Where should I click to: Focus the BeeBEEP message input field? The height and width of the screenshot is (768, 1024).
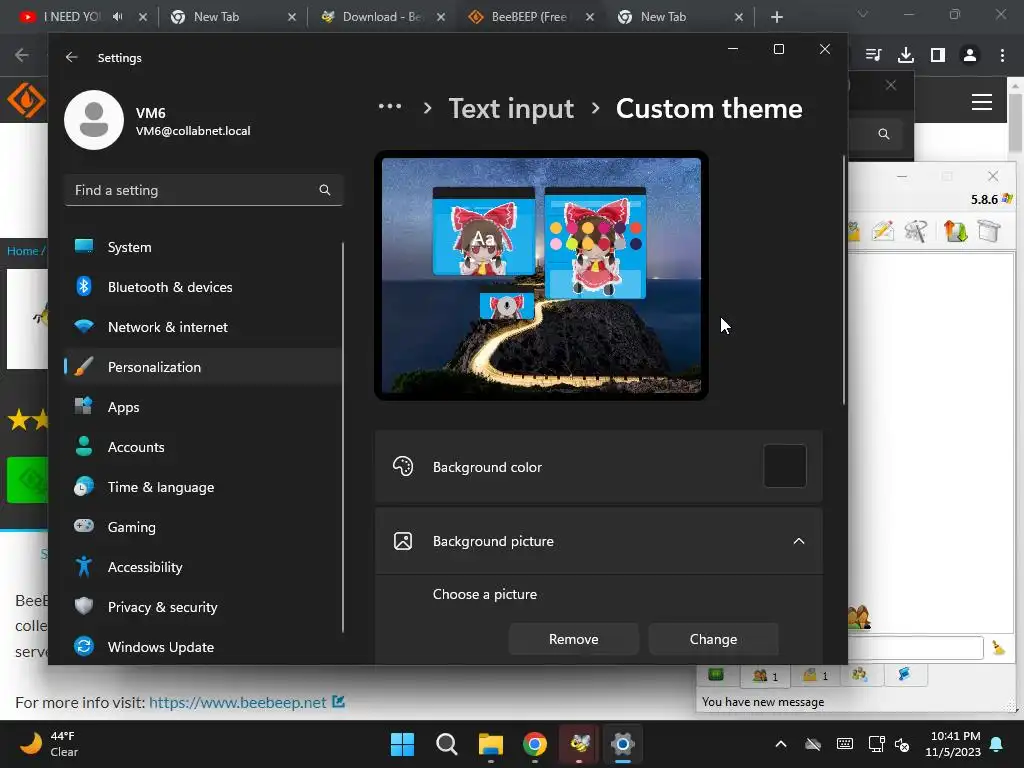pyautogui.click(x=916, y=648)
